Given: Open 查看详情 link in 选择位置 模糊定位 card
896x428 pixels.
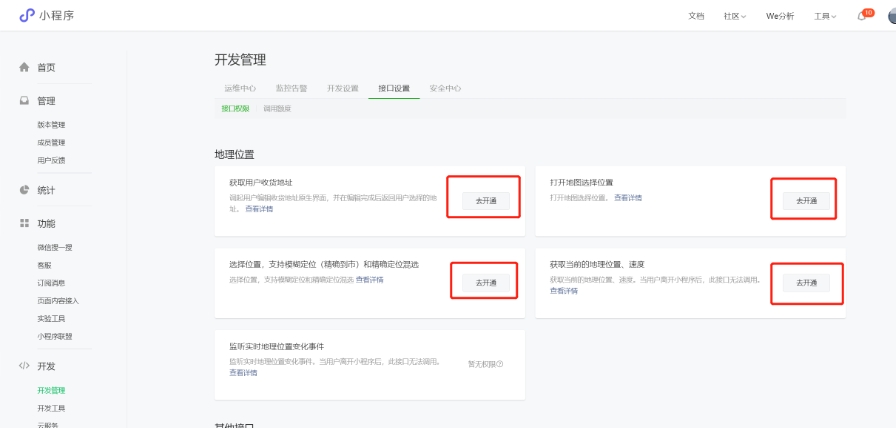Looking at the screenshot, I should [x=370, y=279].
